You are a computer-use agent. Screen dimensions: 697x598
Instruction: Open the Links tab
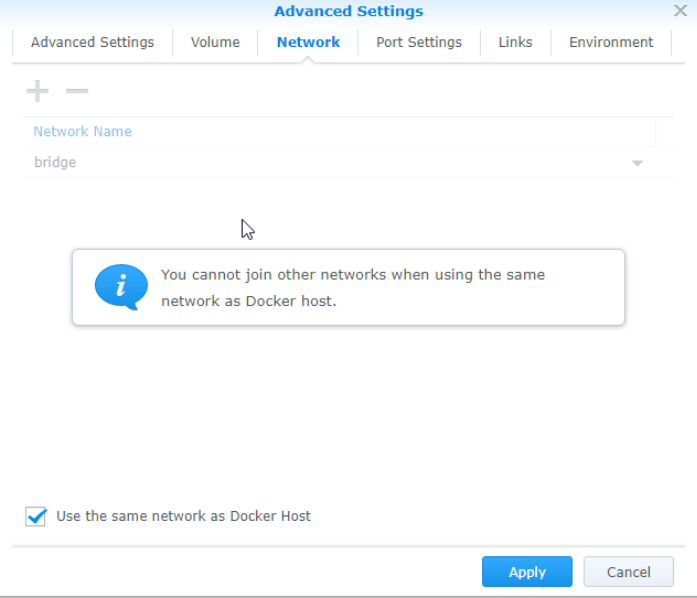tap(515, 42)
